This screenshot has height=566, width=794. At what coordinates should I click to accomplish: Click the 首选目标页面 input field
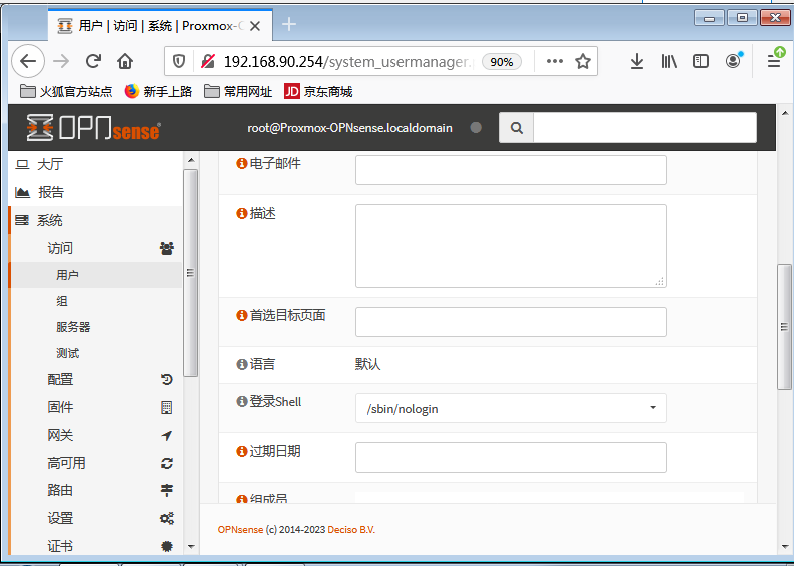tap(510, 322)
